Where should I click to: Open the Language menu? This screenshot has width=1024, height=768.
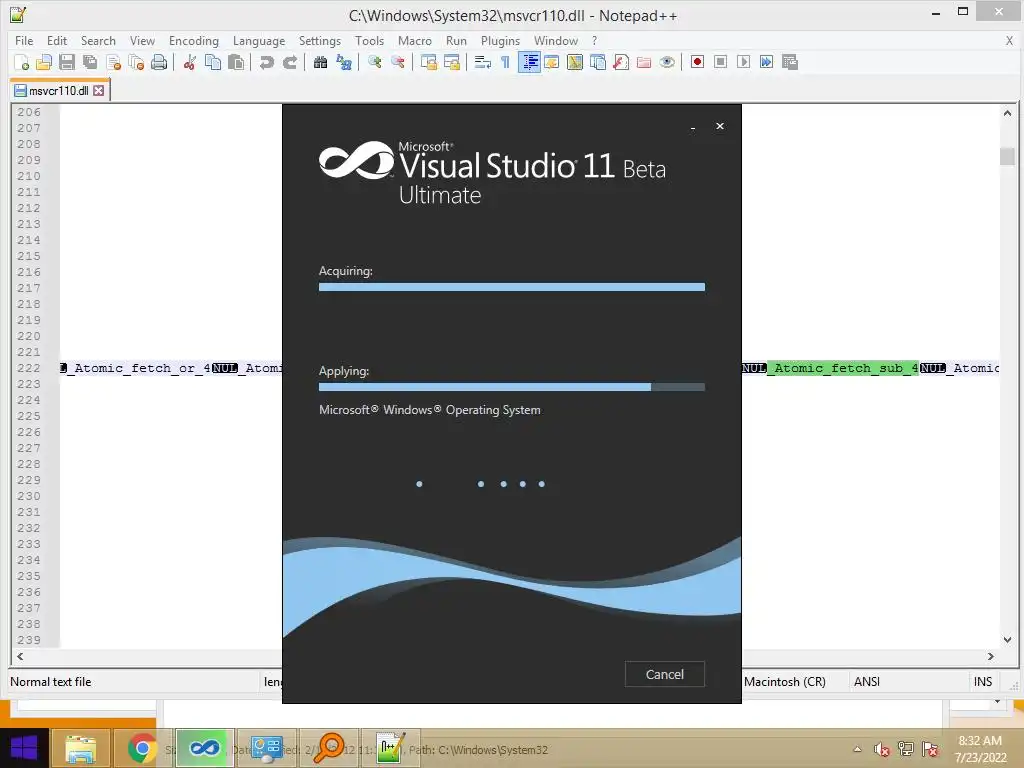pyautogui.click(x=259, y=40)
